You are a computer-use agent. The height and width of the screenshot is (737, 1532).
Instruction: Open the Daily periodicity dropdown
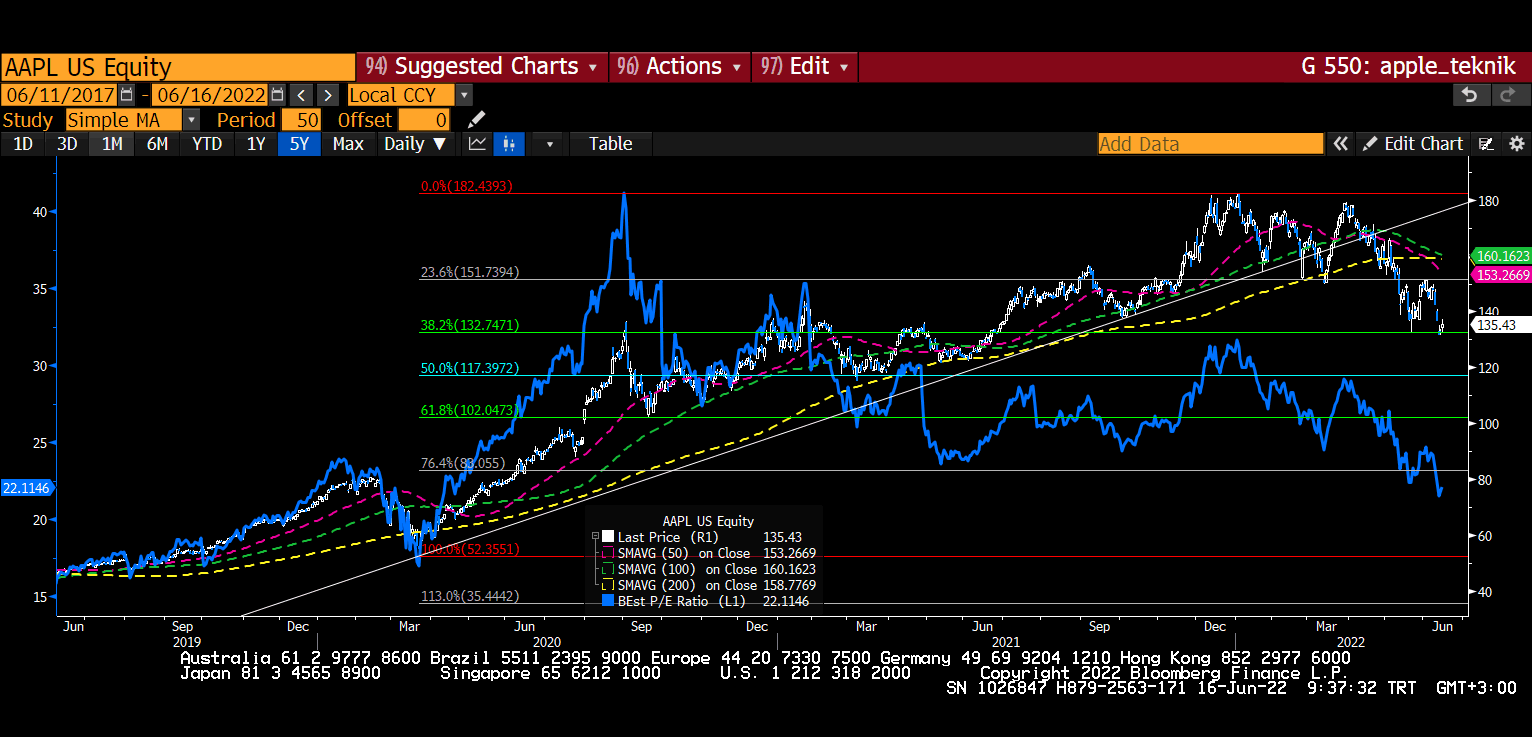tap(415, 144)
